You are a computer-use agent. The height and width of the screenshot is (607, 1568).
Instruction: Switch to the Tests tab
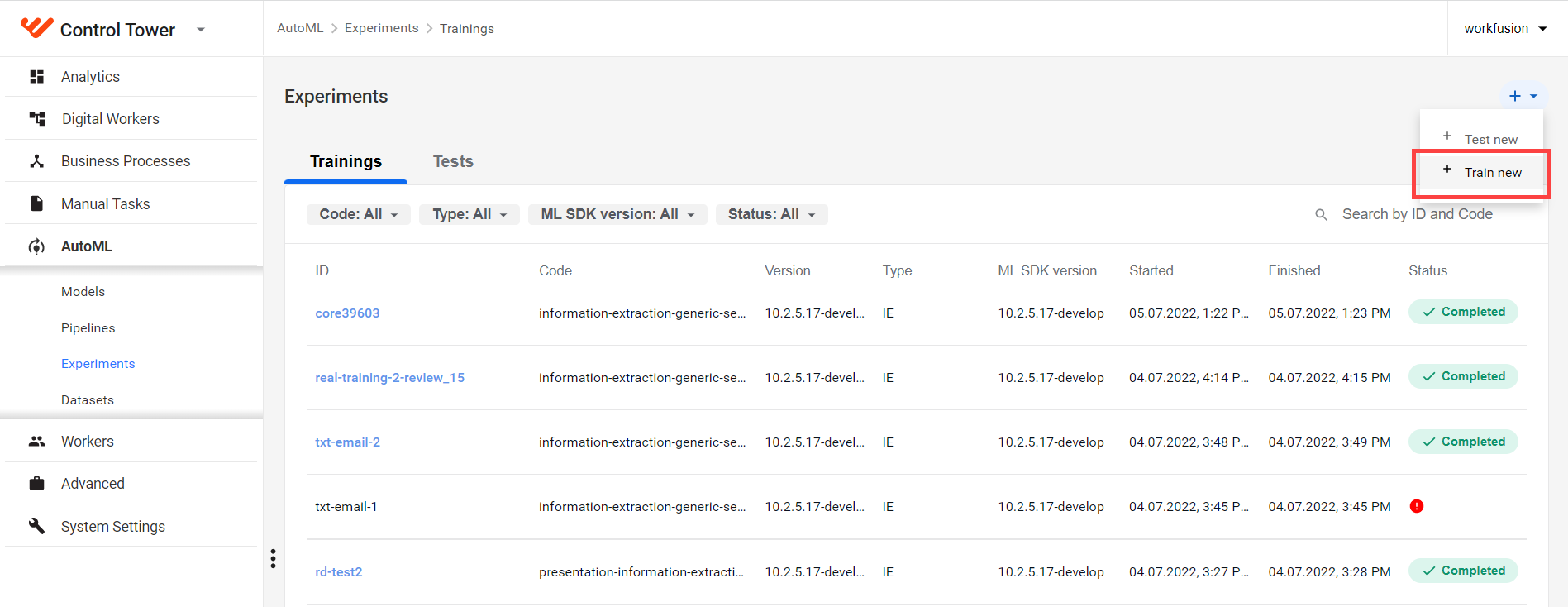[453, 161]
